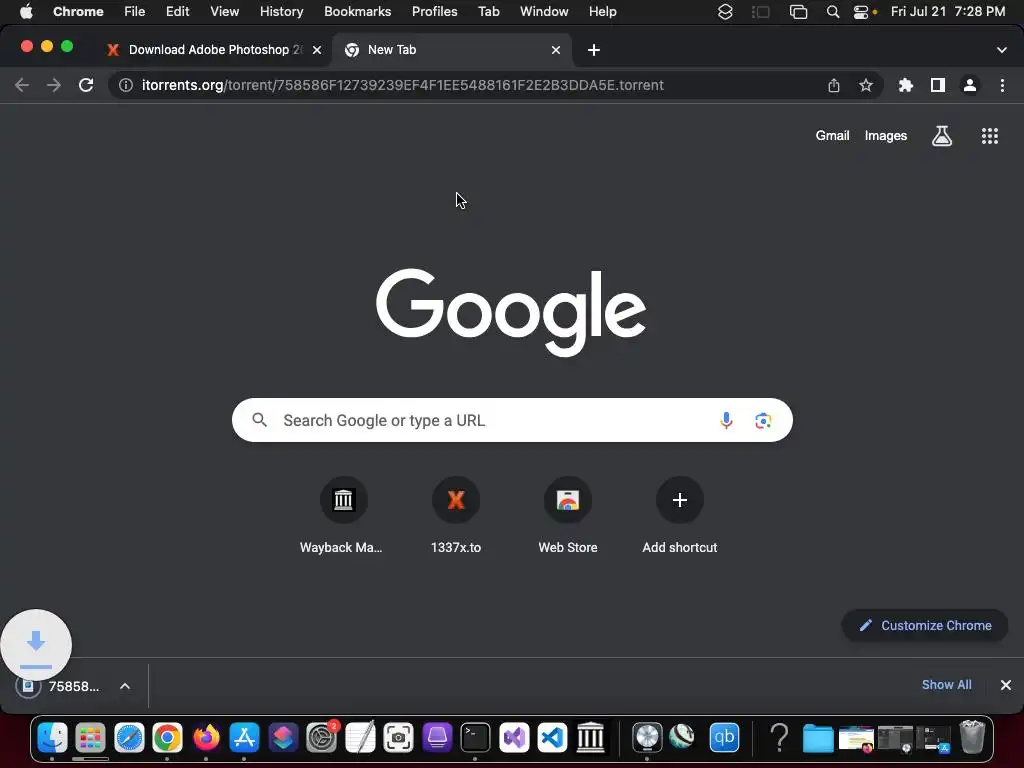Open Terminal from the Dock
The image size is (1024, 768).
pyautogui.click(x=475, y=738)
